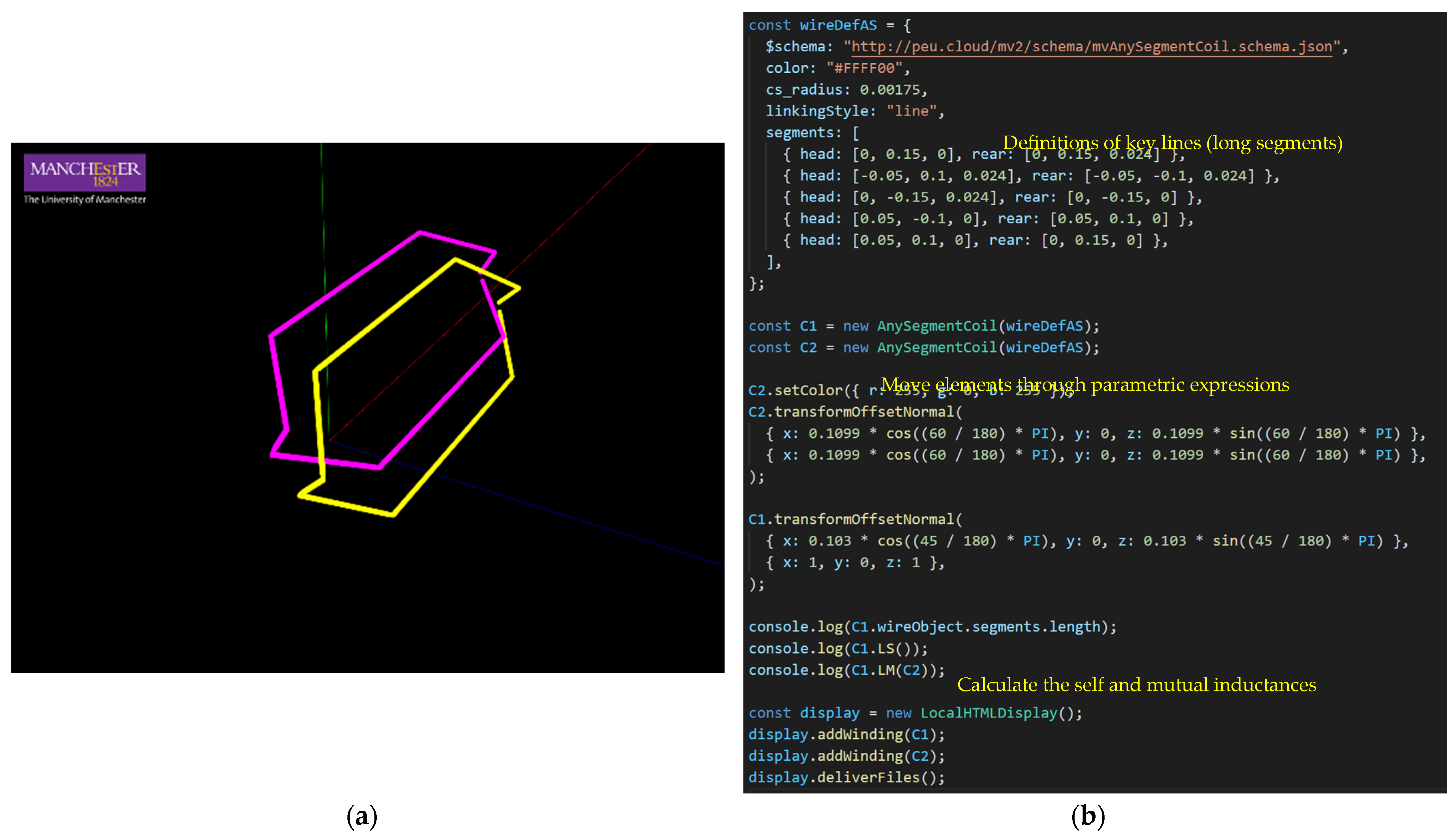Viewport: 1456px width, 838px height.
Task: Click the linkingStyle "line" value
Action: (912, 111)
